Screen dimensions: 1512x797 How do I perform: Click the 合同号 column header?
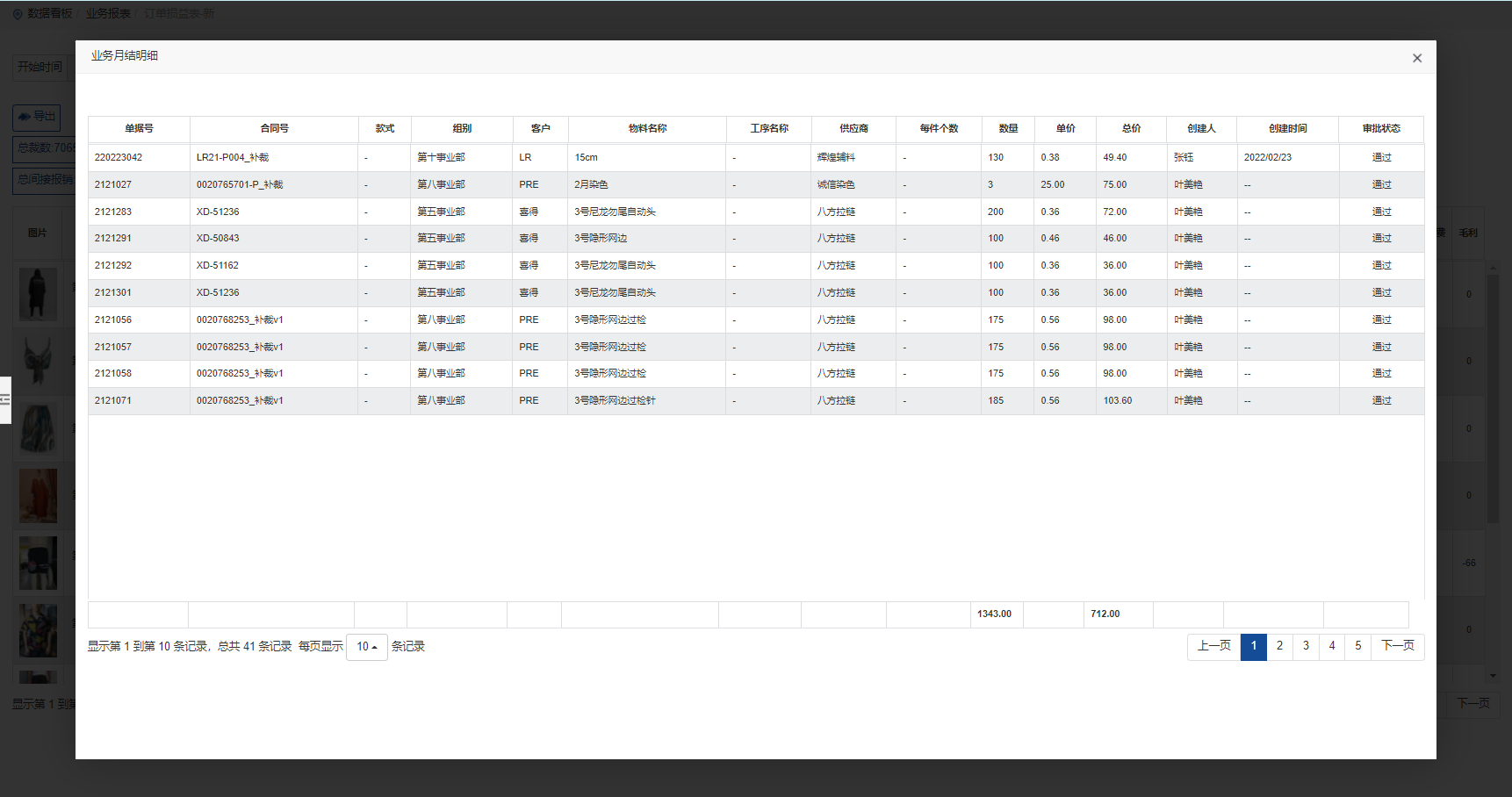(x=274, y=128)
